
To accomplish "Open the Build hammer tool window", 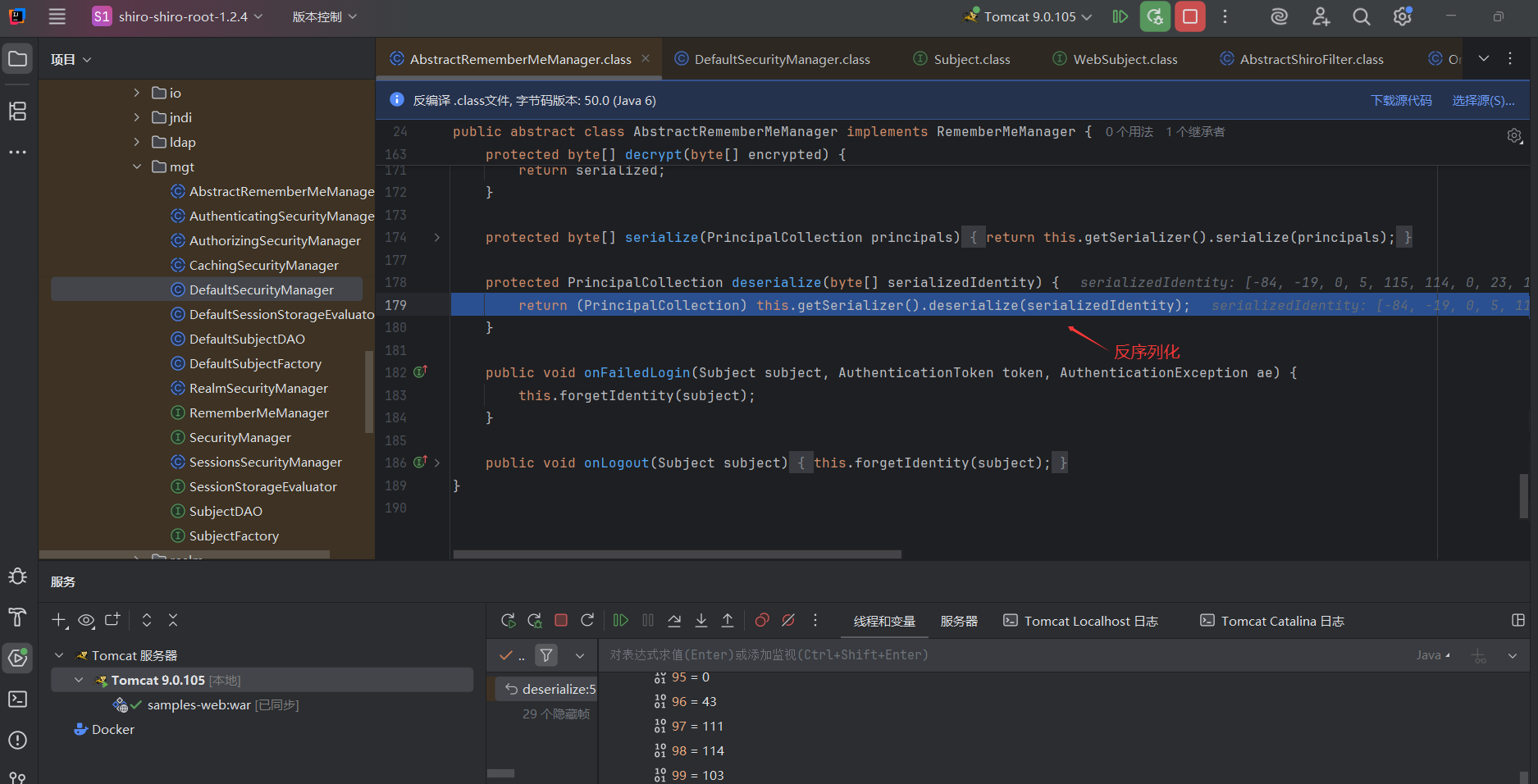I will tap(17, 618).
